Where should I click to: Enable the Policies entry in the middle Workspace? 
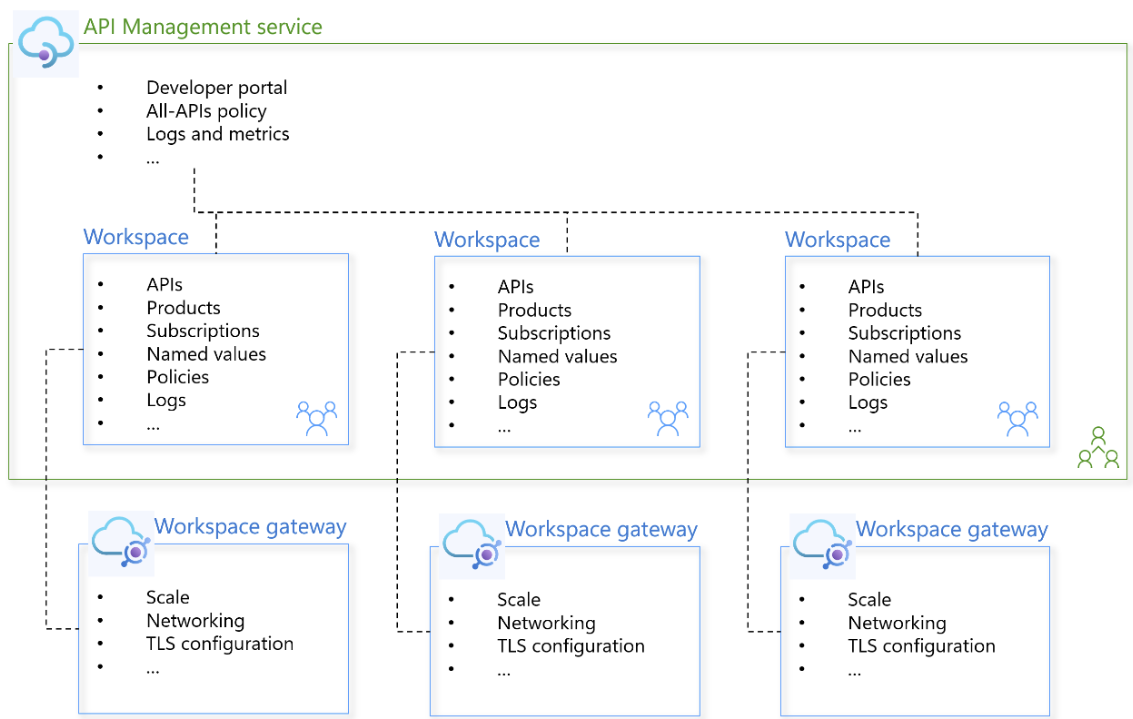(x=529, y=379)
